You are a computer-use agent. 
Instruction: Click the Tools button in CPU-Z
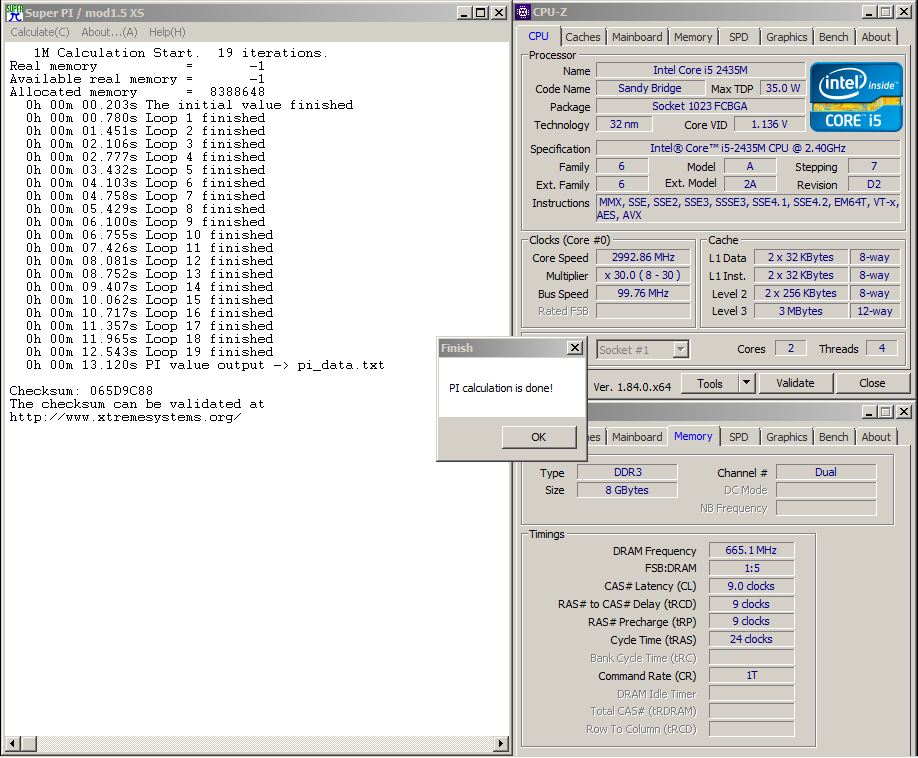coord(710,383)
